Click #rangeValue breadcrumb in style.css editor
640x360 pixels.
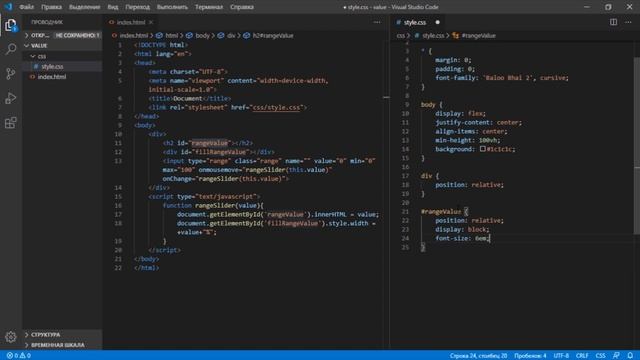(x=474, y=36)
